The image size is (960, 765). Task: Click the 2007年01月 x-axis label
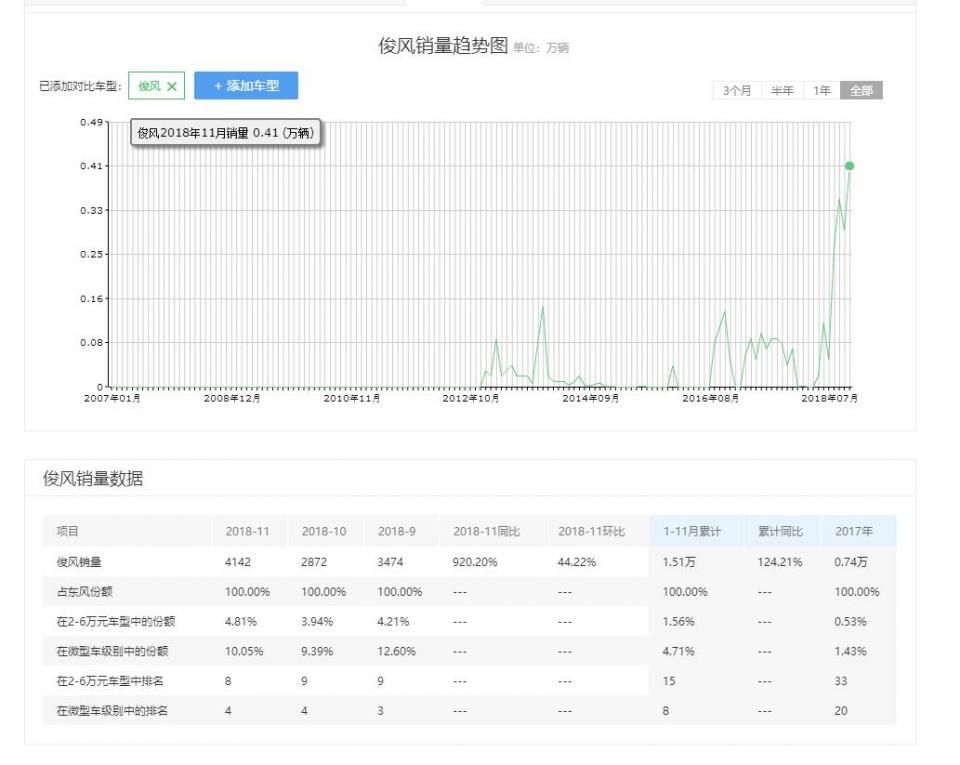coord(112,398)
